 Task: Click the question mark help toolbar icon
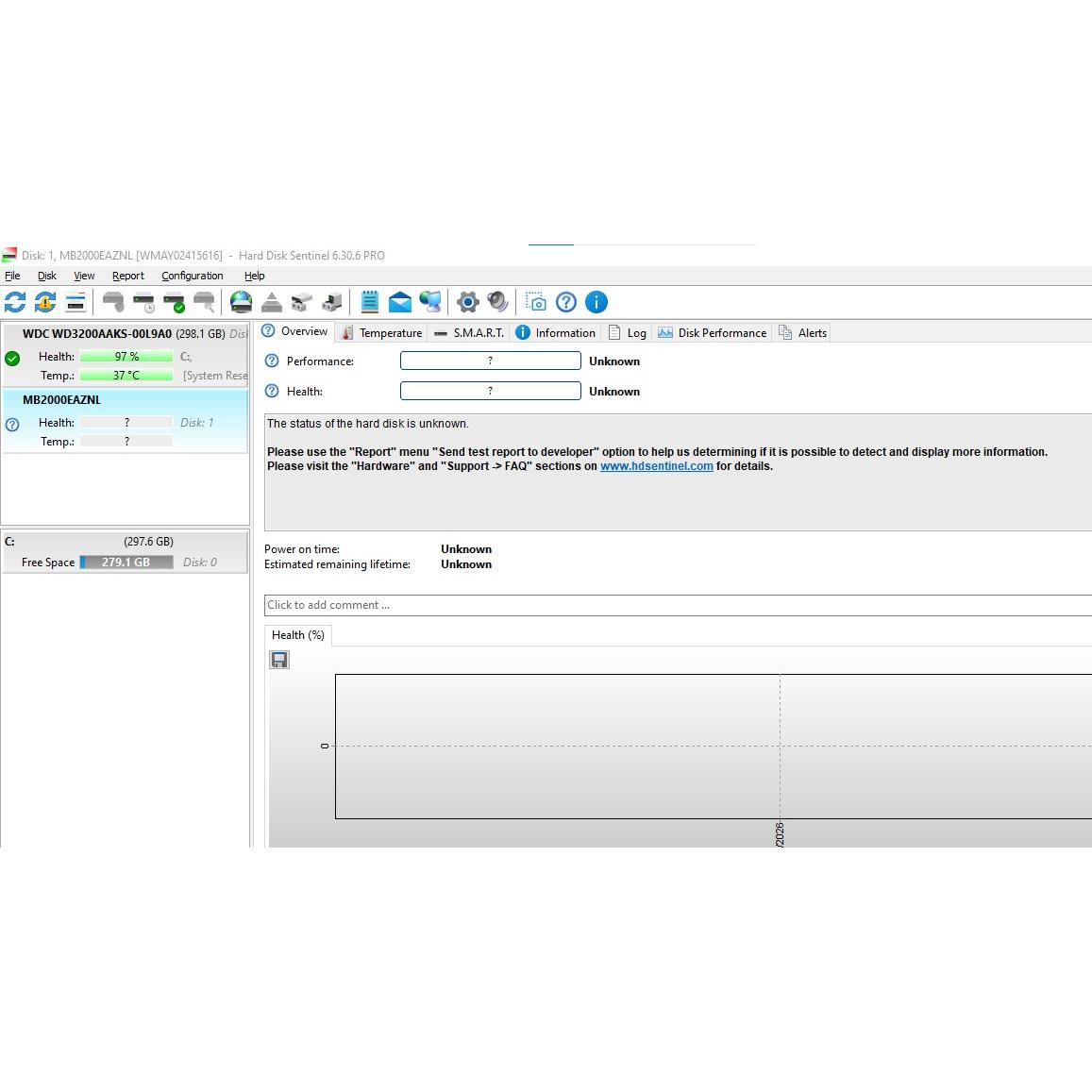tap(566, 302)
